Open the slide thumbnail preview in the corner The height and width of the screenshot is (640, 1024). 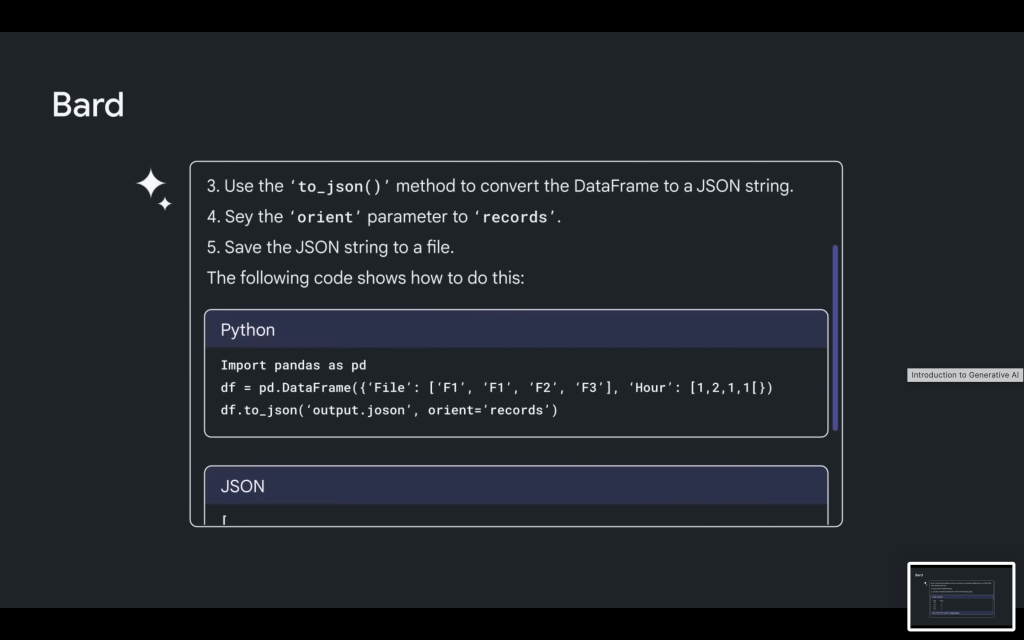[960, 596]
